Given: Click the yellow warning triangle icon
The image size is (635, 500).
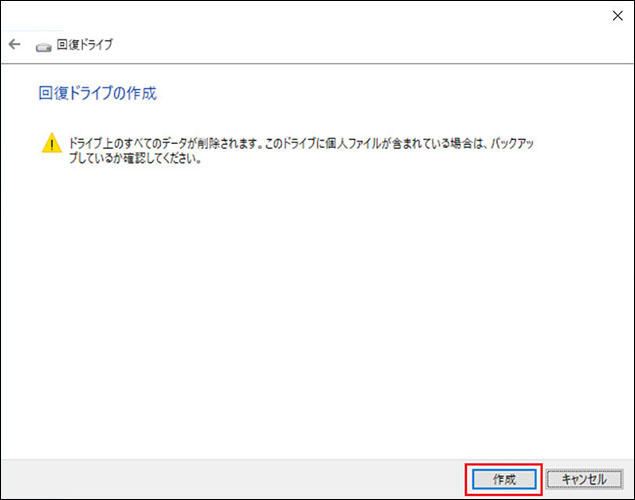Looking at the screenshot, I should point(51,144).
